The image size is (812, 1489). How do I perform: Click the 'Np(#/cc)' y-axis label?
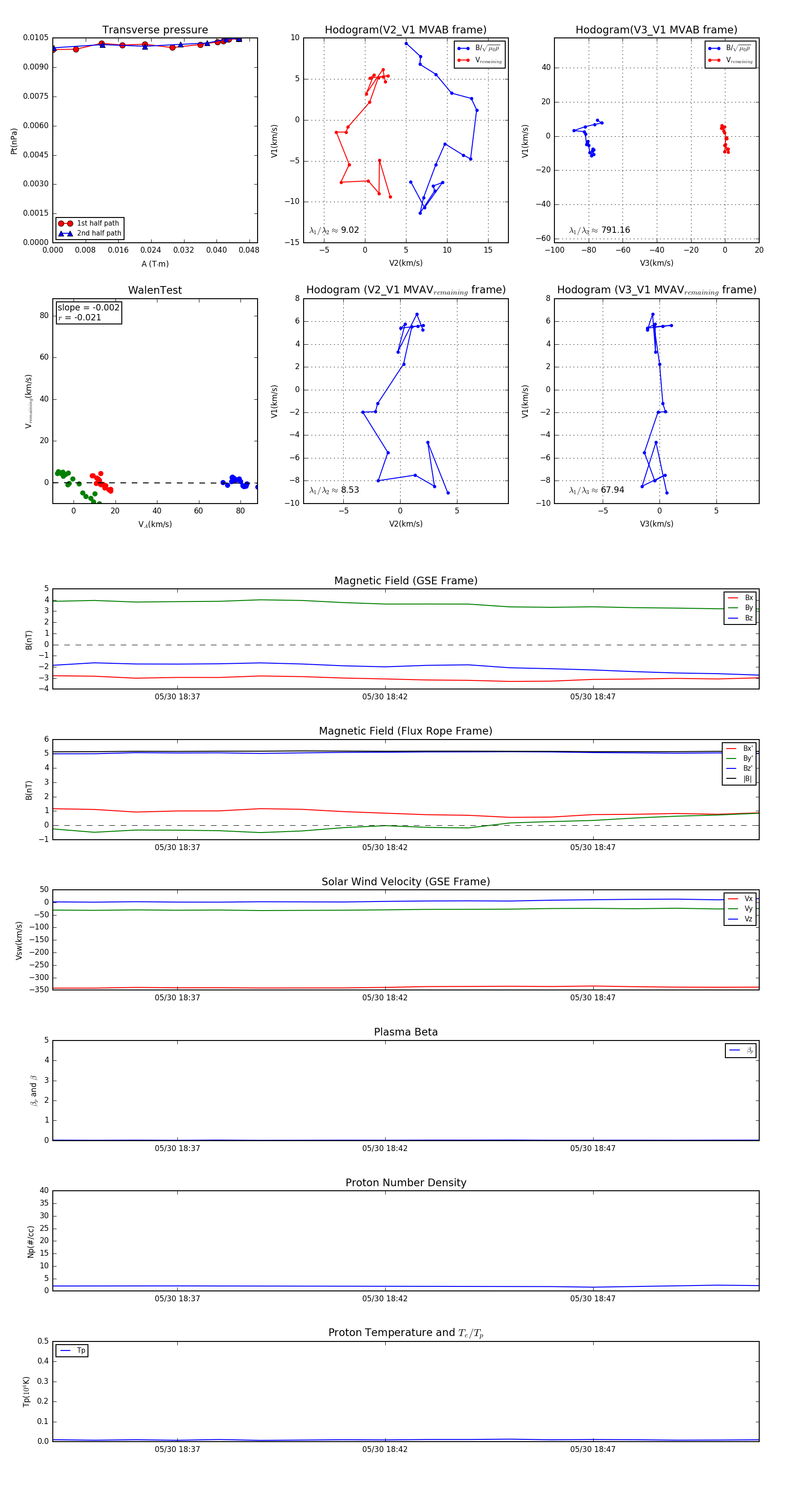click(31, 1242)
